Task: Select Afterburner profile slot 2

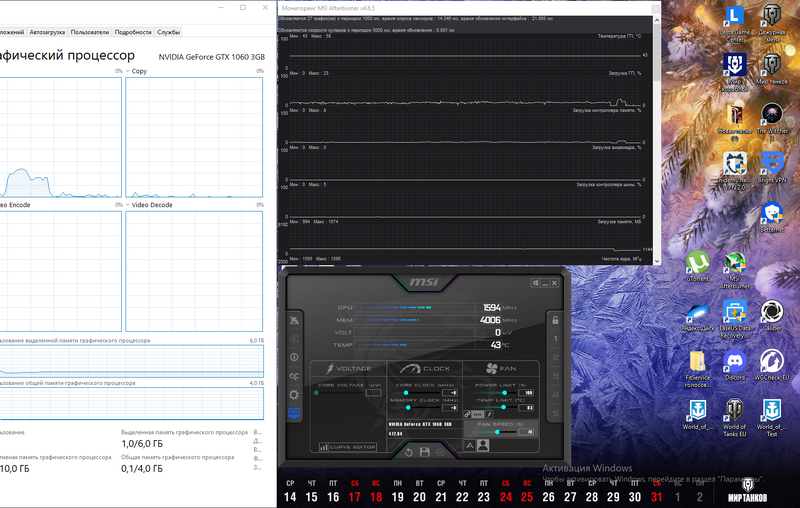Action: [x=555, y=358]
